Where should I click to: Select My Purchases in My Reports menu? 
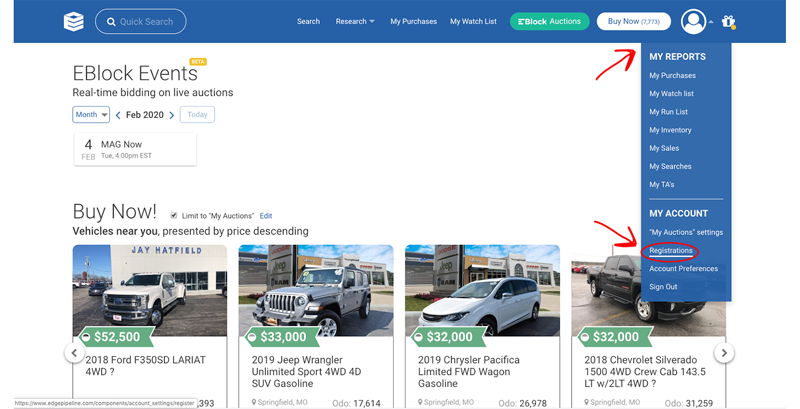[x=672, y=75]
